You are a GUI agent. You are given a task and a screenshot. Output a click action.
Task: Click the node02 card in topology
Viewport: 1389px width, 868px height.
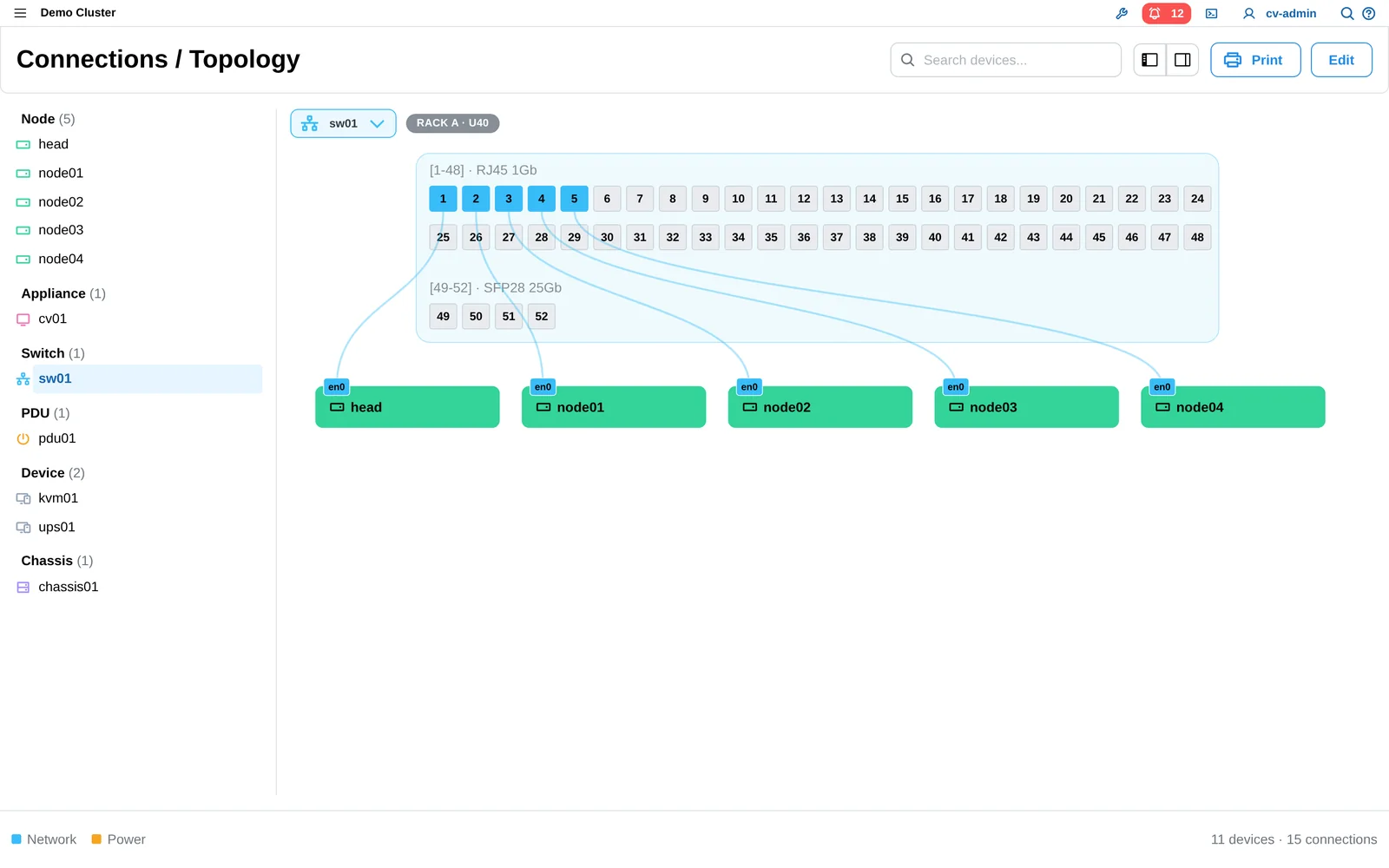pos(820,407)
